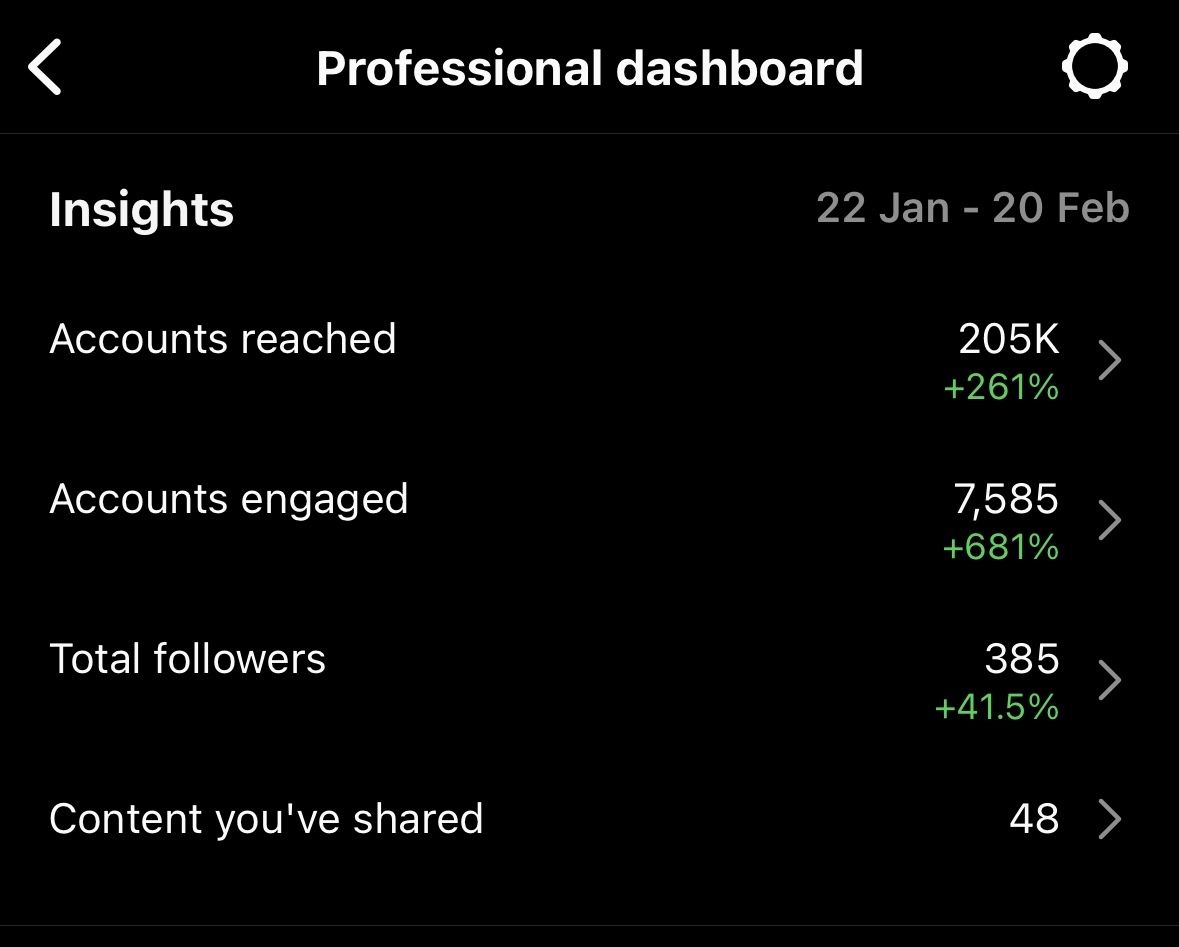
Task: Tap the +41.5% follower growth
Action: pyautogui.click(x=996, y=707)
